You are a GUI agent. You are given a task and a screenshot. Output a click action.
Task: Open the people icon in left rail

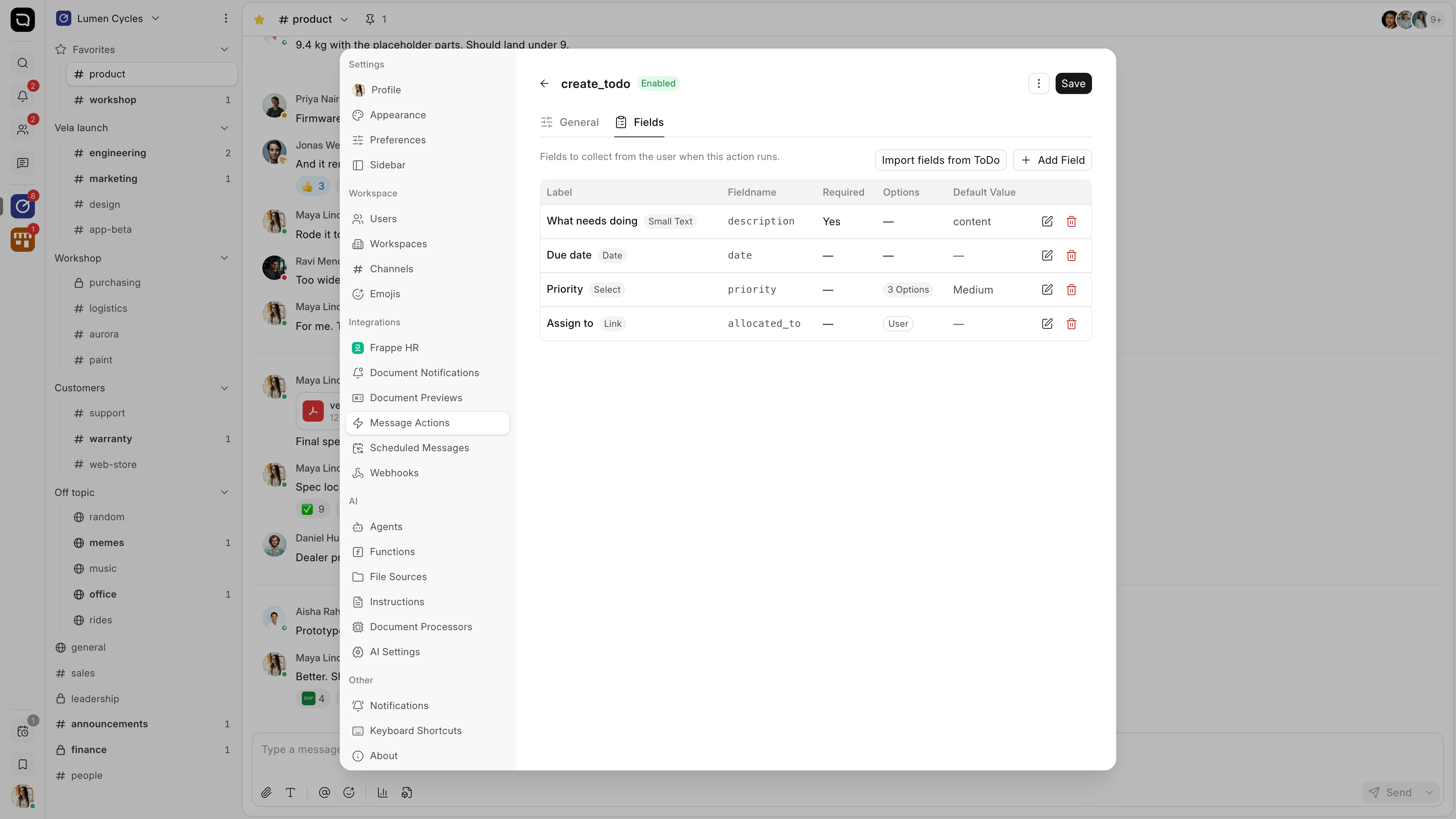click(x=23, y=129)
